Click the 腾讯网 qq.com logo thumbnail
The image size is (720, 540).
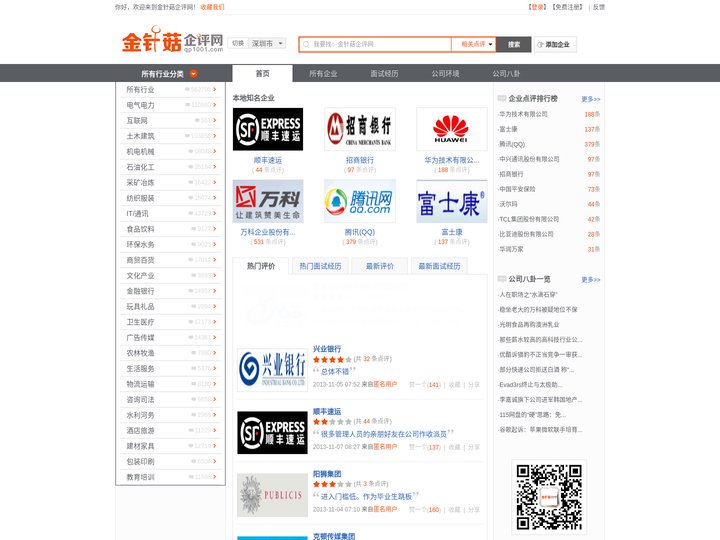tap(360, 201)
